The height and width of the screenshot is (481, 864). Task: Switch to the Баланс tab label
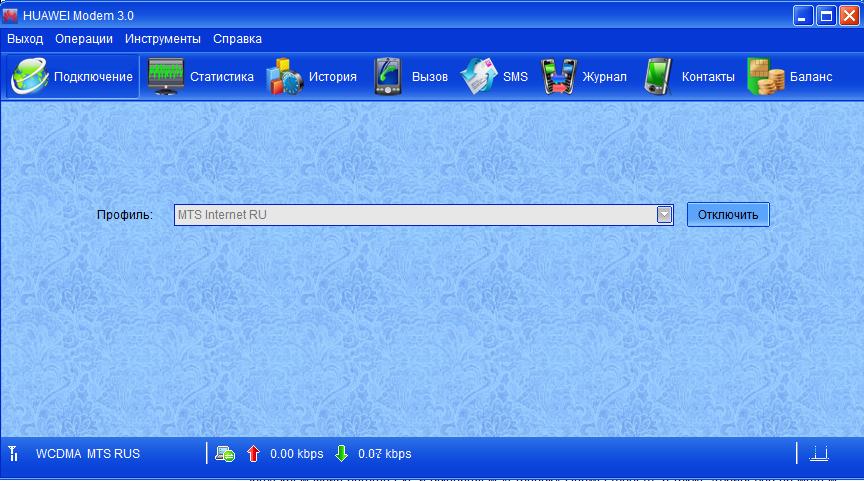pyautogui.click(x=811, y=77)
